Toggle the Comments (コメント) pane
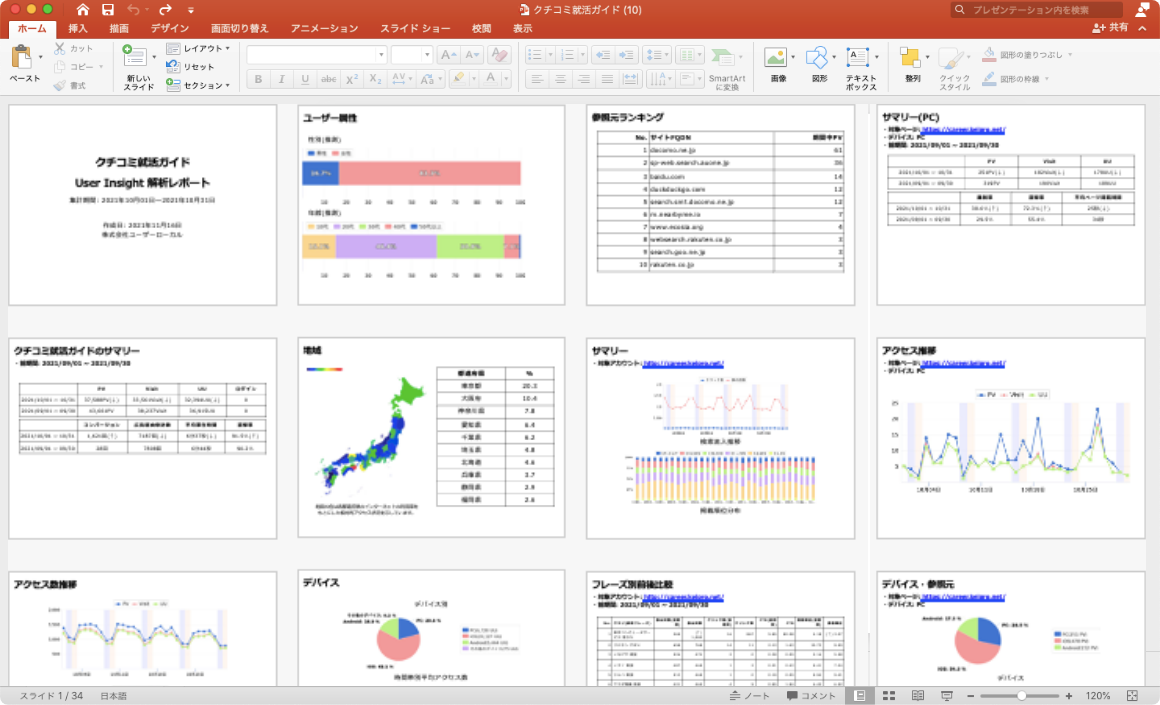The width and height of the screenshot is (1160, 705). pyautogui.click(x=811, y=695)
